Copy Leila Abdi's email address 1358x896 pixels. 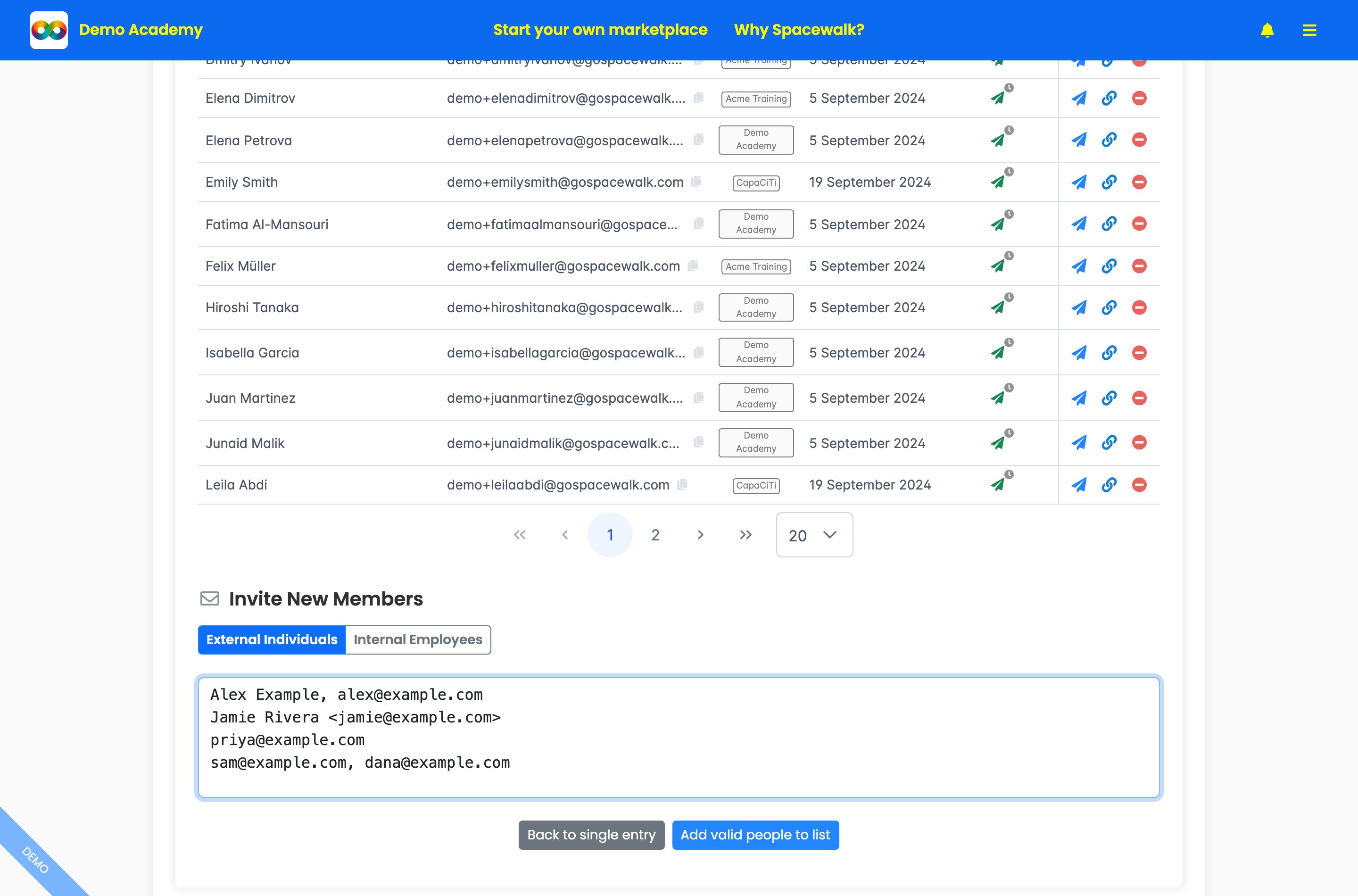(682, 485)
